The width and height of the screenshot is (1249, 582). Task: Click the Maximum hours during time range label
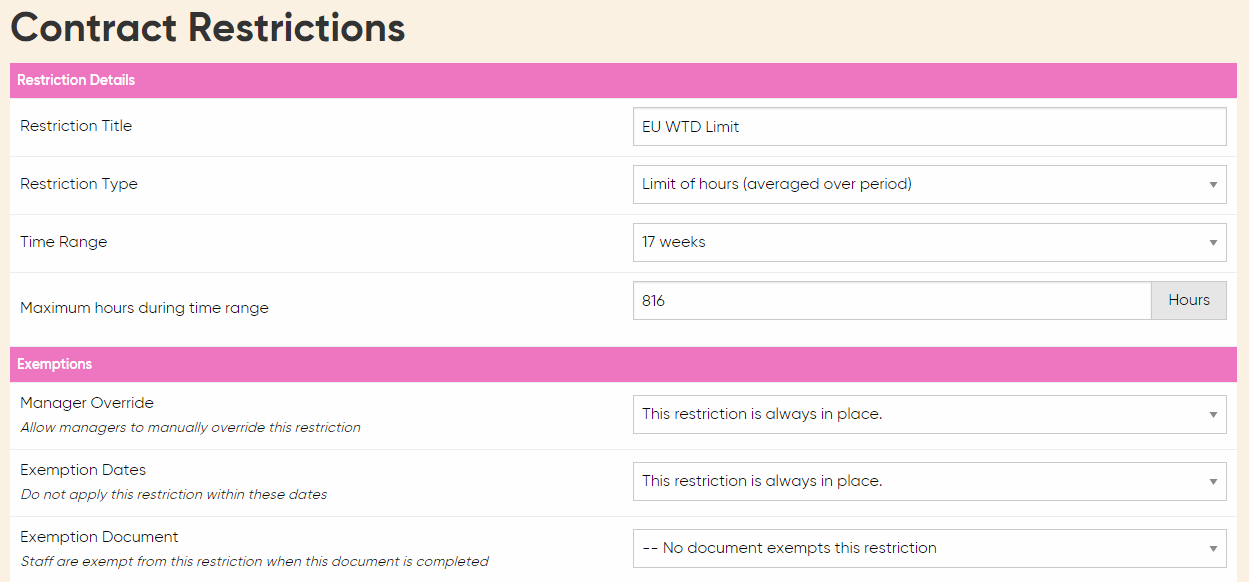point(144,308)
